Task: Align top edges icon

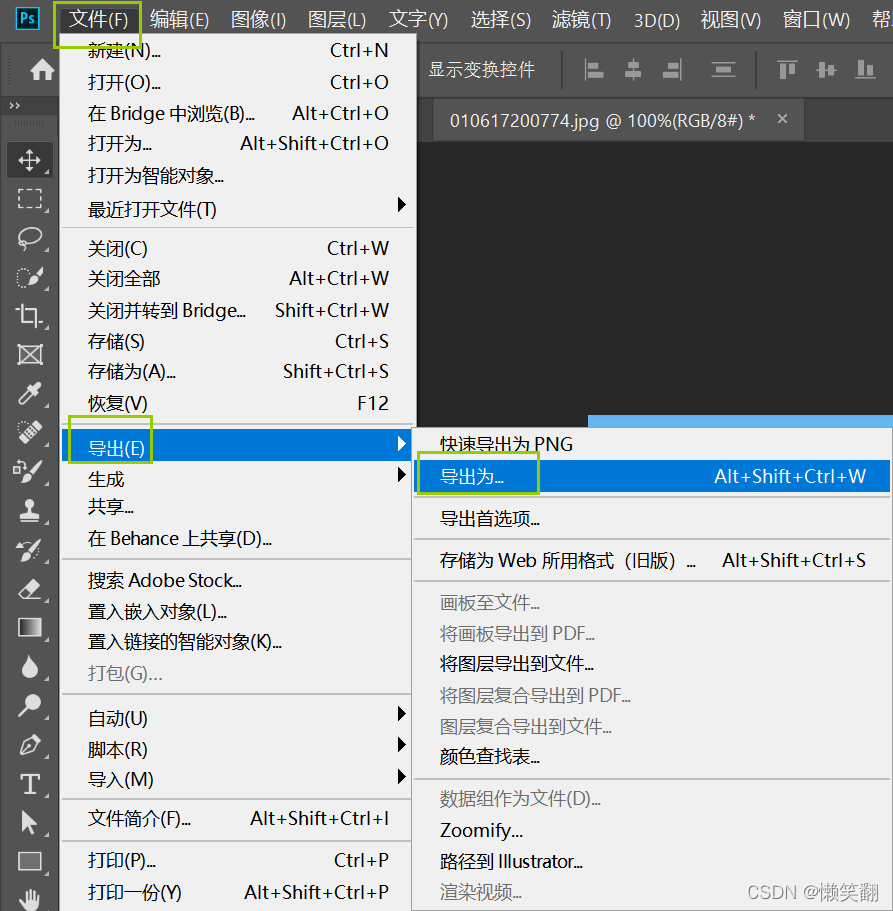Action: pos(787,70)
